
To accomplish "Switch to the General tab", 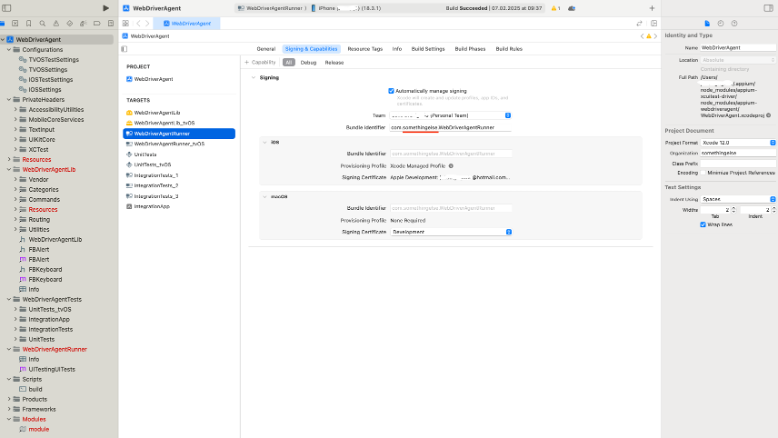I will [265, 49].
